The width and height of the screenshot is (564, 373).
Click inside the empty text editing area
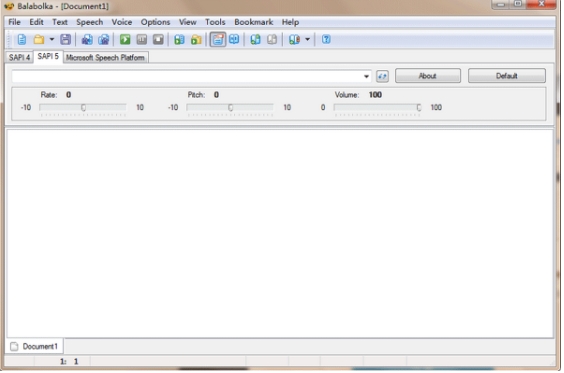pos(280,234)
